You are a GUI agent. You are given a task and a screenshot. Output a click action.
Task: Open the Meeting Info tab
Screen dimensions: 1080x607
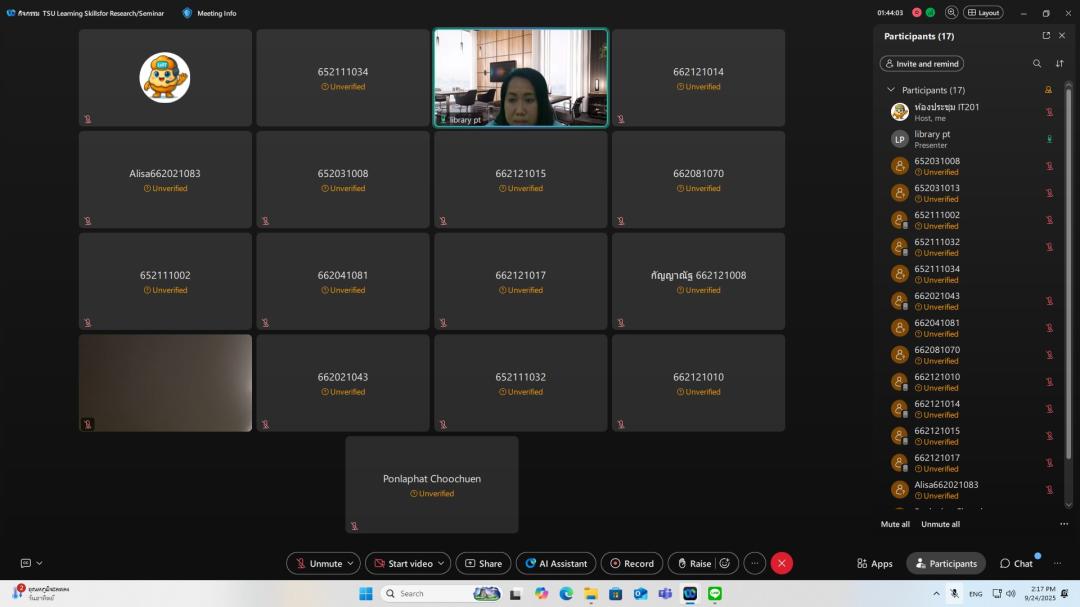point(210,13)
